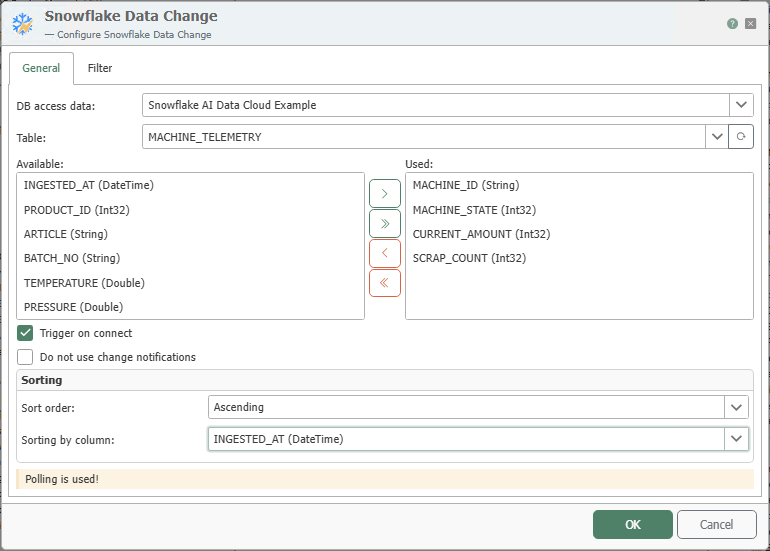Click the Sorting section header
This screenshot has width=770, height=551.
click(x=385, y=380)
